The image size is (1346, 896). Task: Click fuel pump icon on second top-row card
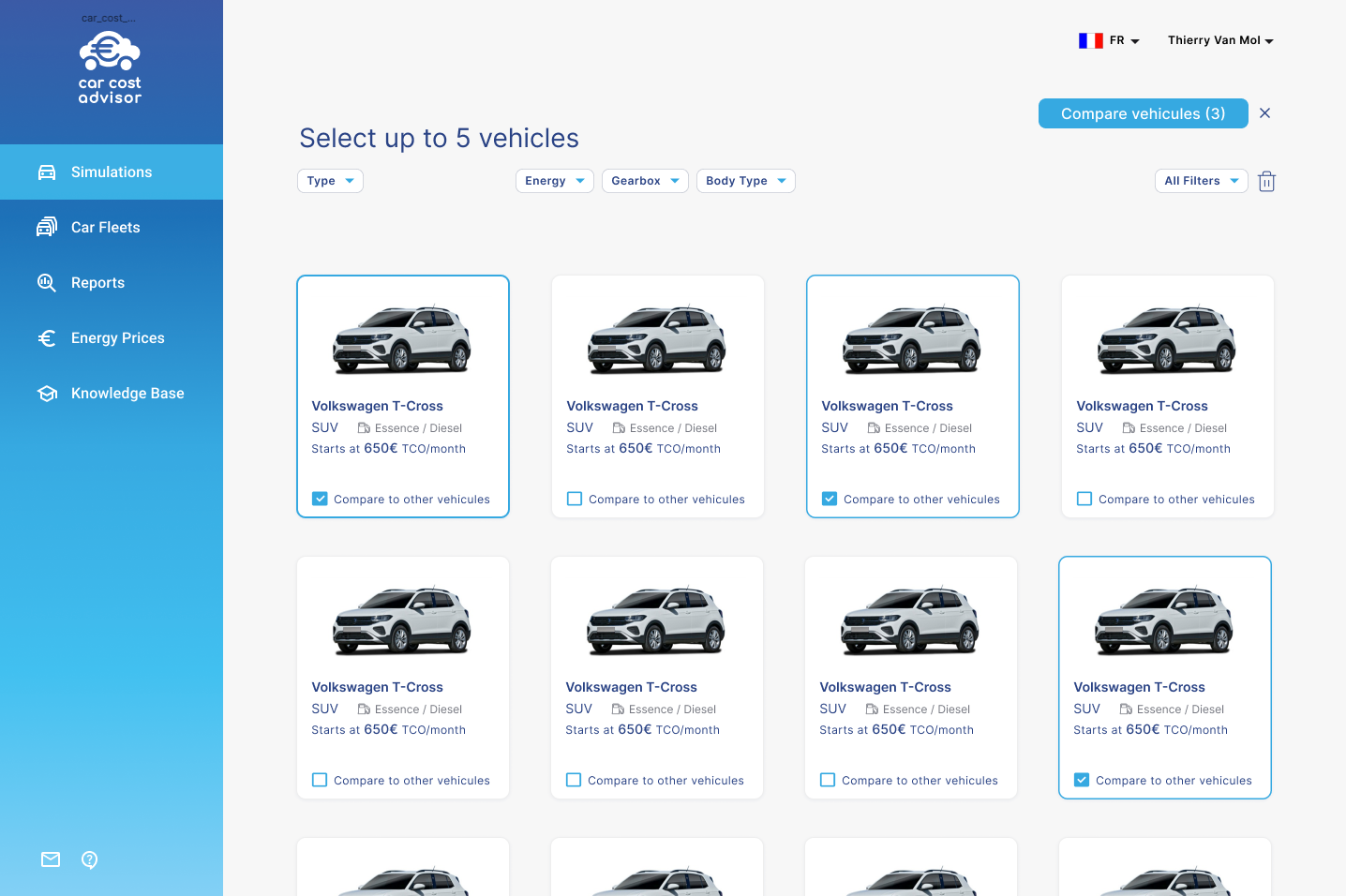[x=619, y=428]
